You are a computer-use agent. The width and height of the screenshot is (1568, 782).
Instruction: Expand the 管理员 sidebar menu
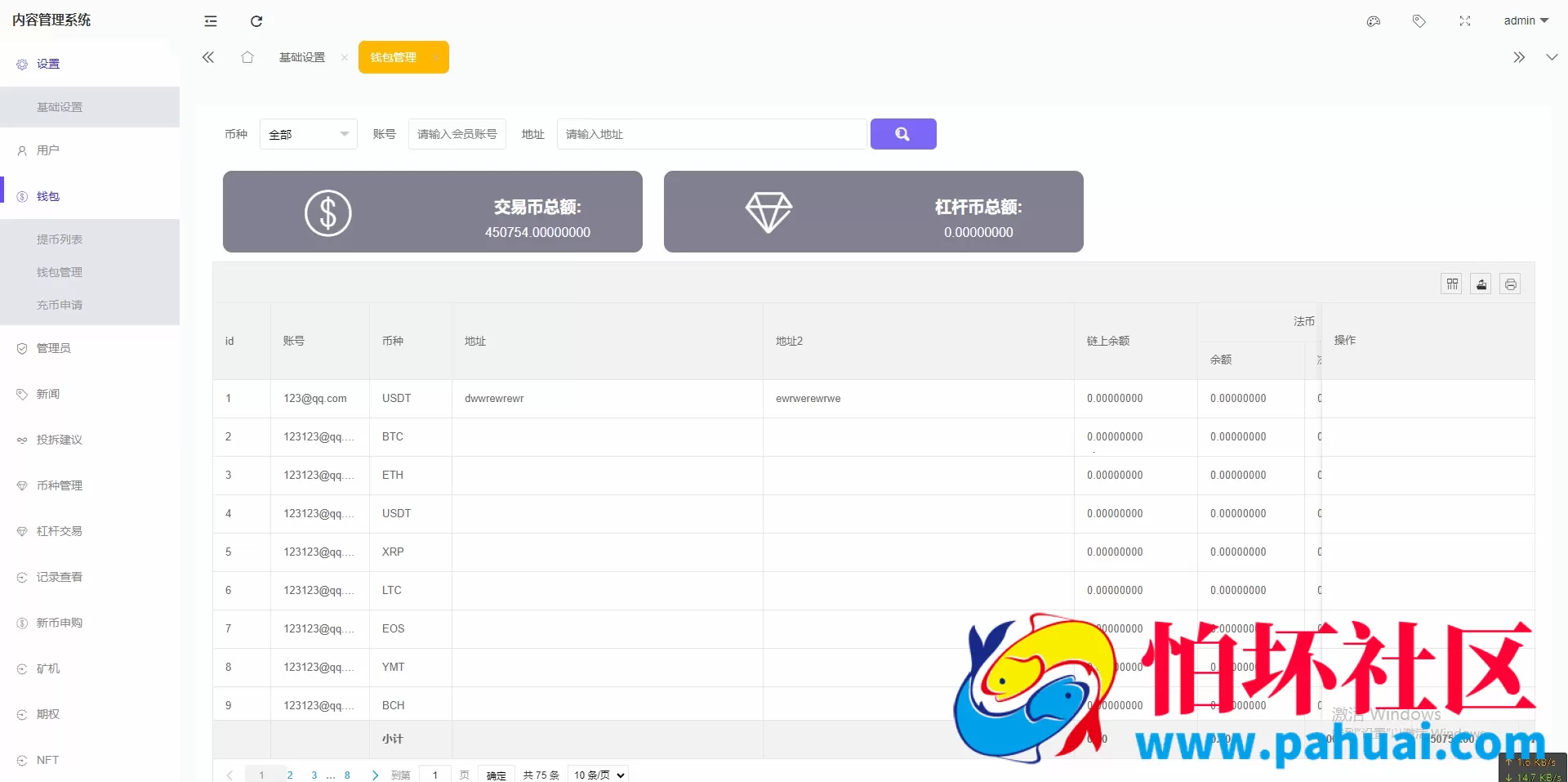click(x=90, y=348)
